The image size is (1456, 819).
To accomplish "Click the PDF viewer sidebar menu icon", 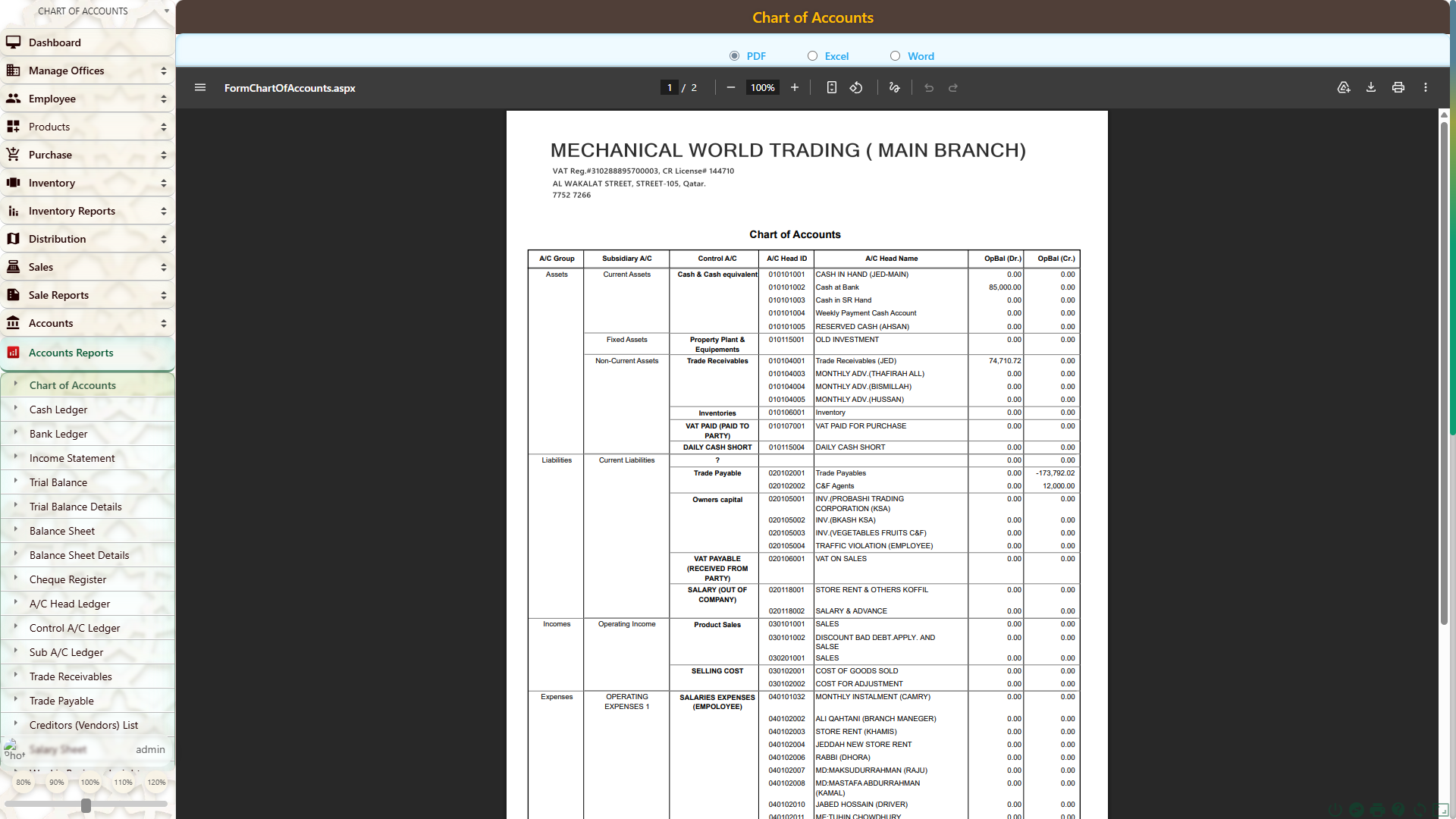I will 200,88.
